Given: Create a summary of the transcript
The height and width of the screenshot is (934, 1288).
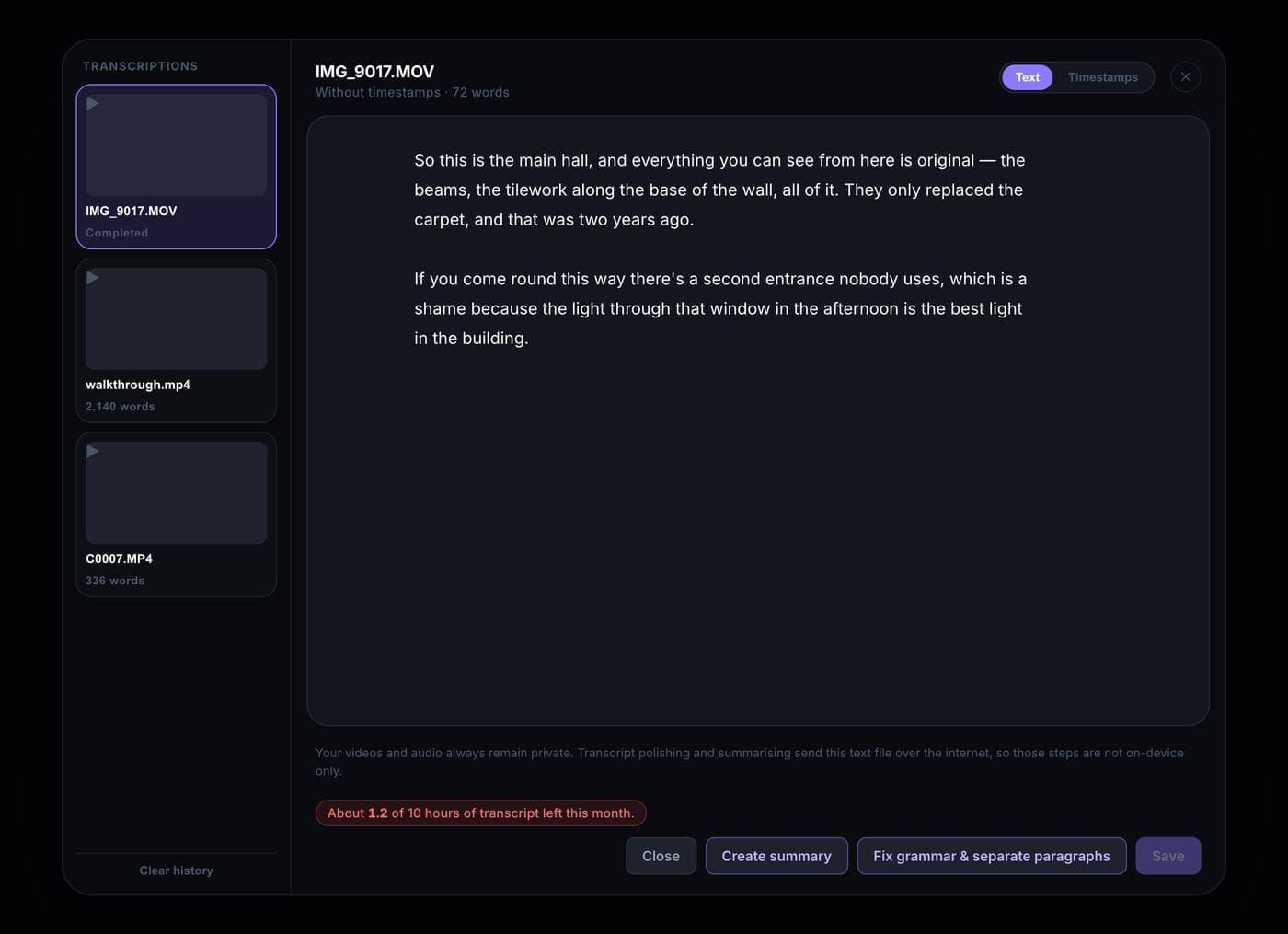Looking at the screenshot, I should [776, 856].
